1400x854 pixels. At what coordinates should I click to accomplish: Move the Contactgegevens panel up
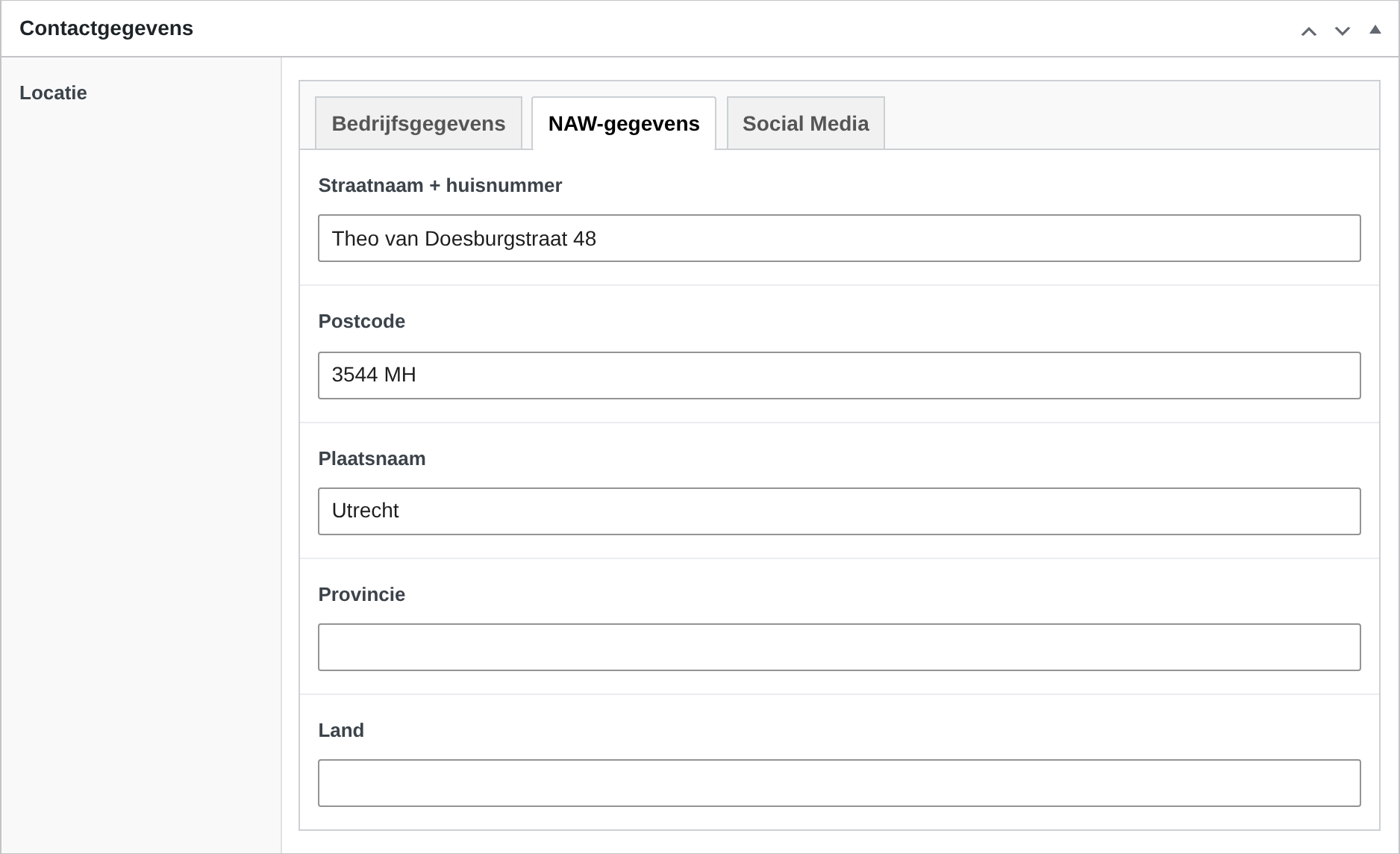(1309, 31)
